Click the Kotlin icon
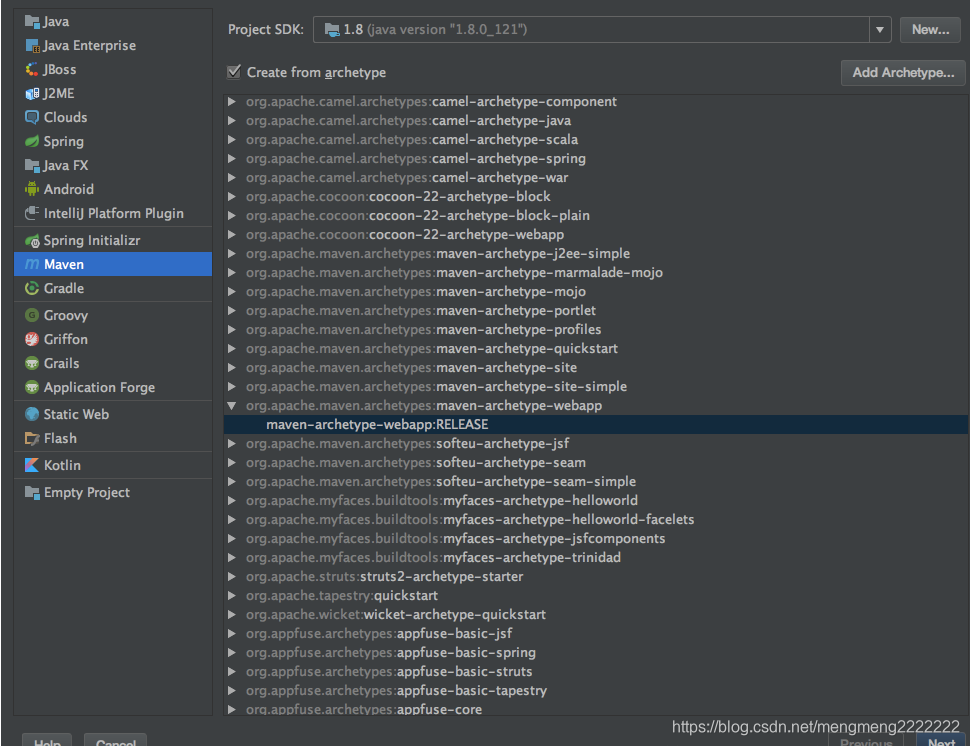 tap(32, 465)
